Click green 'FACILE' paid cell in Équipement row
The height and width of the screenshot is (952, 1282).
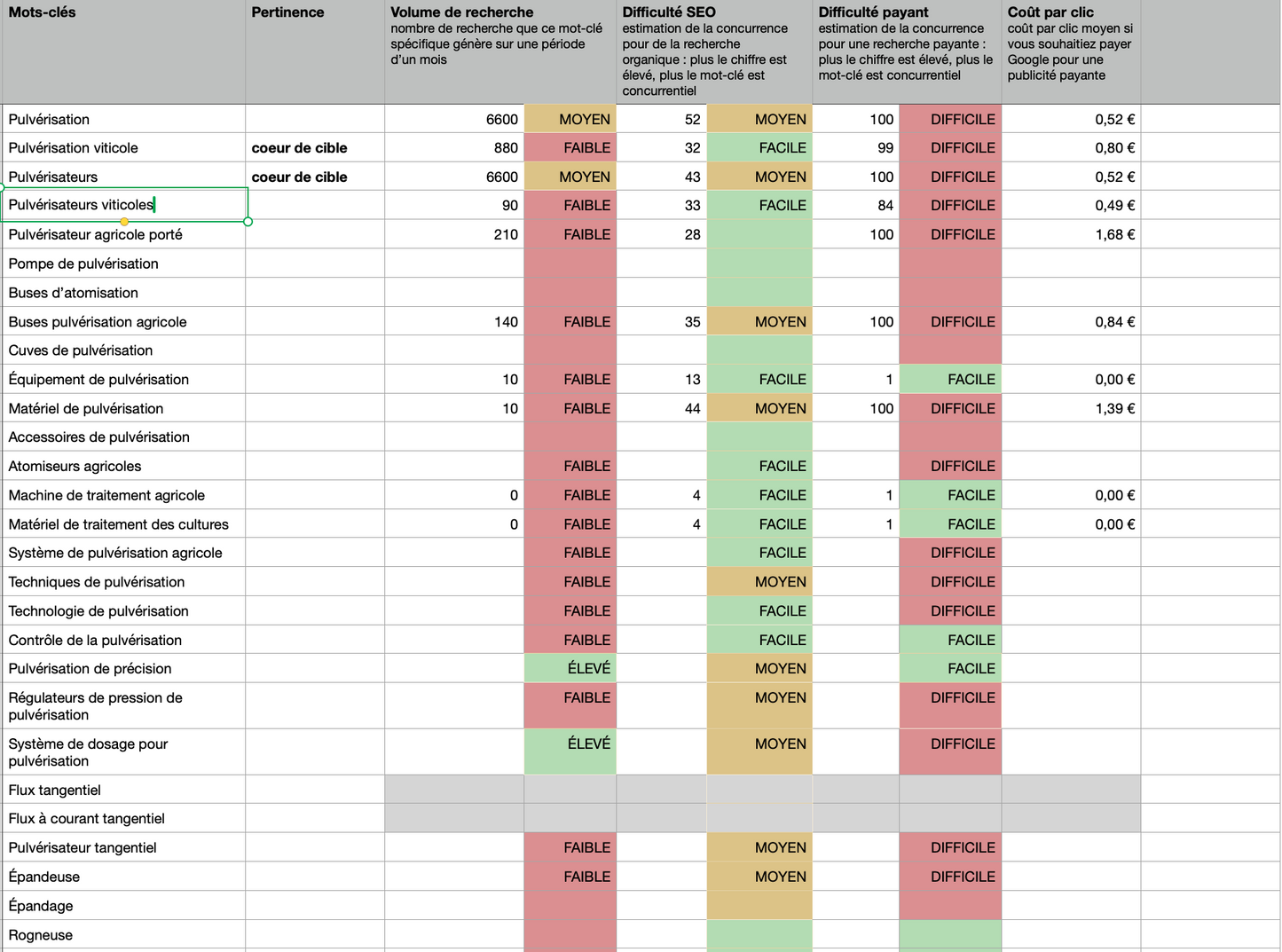pyautogui.click(x=950, y=379)
